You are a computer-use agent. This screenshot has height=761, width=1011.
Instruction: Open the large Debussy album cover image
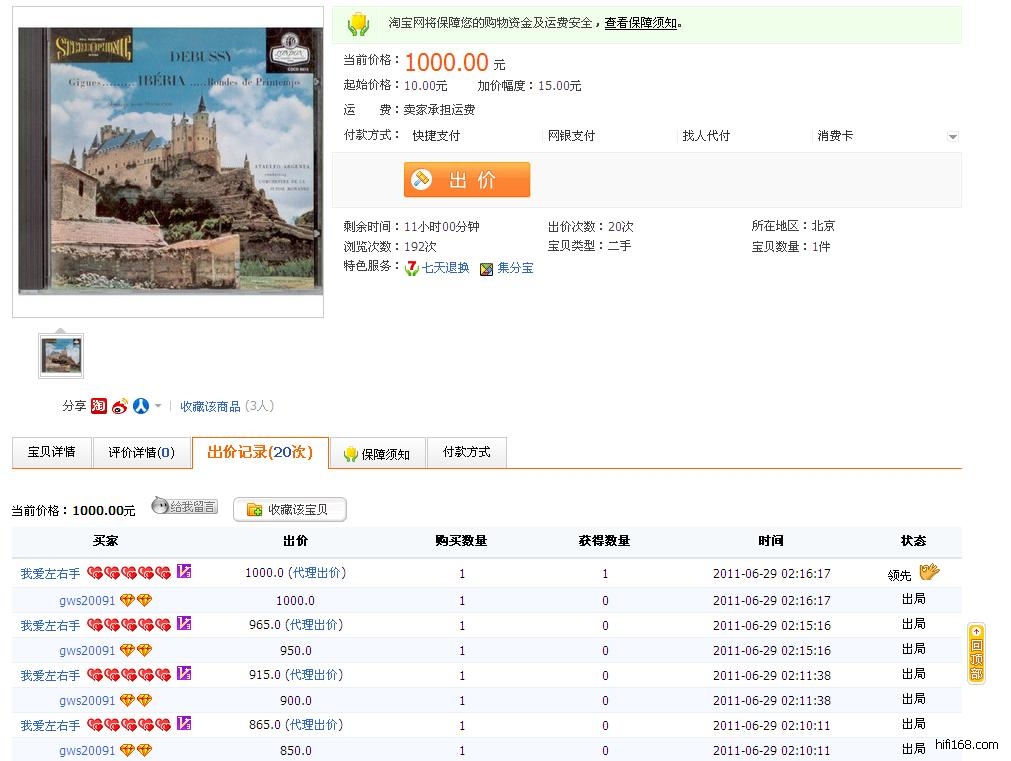[x=168, y=161]
